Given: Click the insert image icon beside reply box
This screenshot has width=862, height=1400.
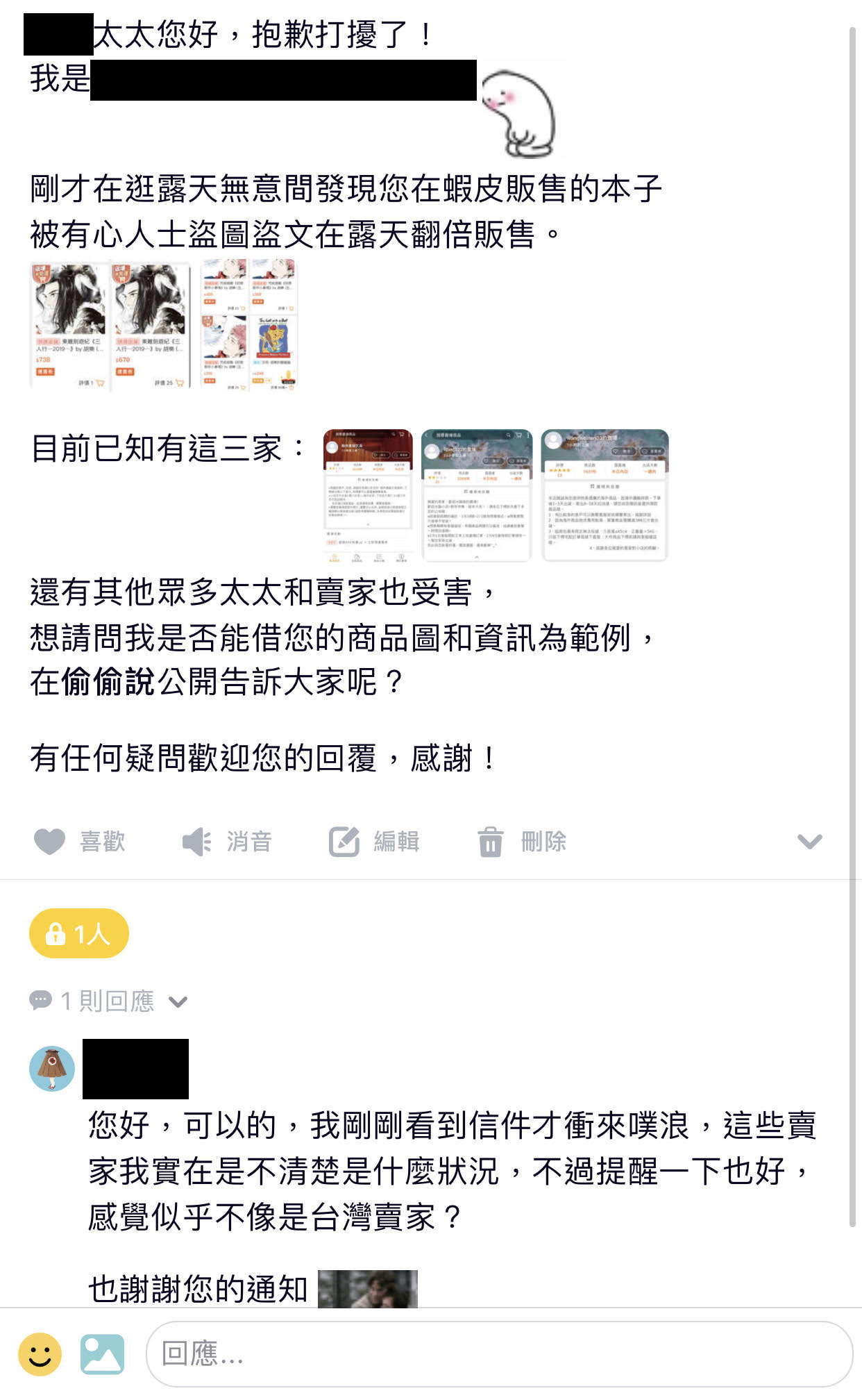Looking at the screenshot, I should tap(102, 1354).
